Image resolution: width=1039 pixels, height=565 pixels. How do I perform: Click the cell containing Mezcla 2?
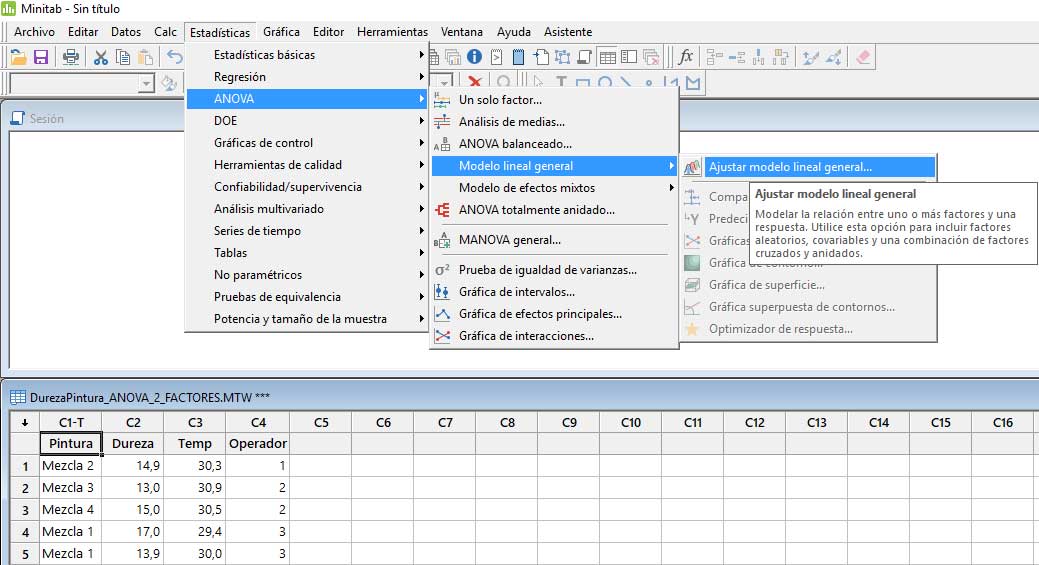[69, 465]
